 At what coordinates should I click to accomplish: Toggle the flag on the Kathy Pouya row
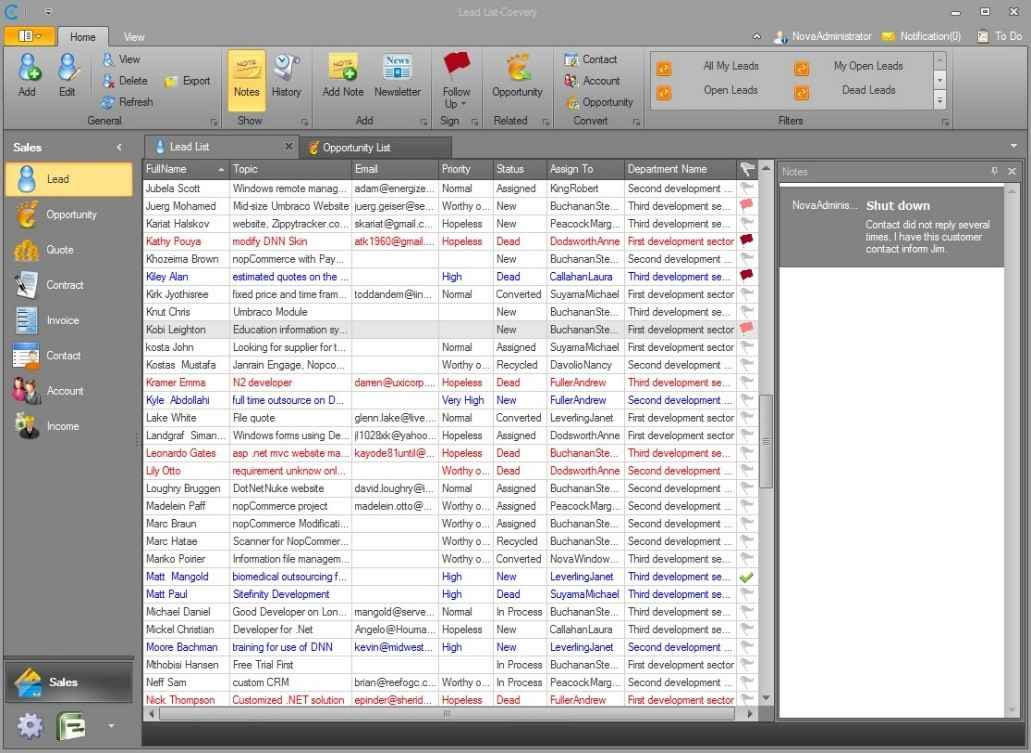click(x=746, y=241)
